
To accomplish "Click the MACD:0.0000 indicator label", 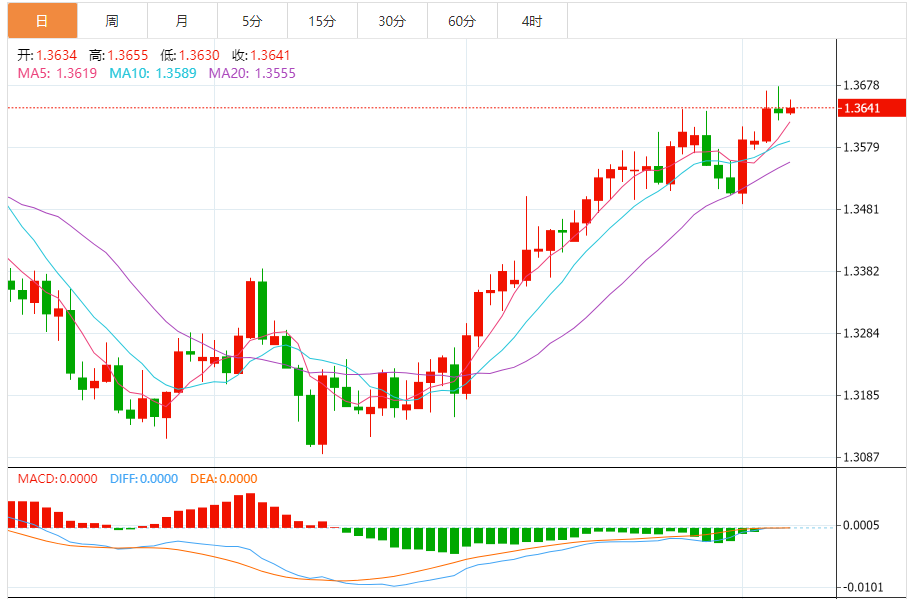I will 57,479.
